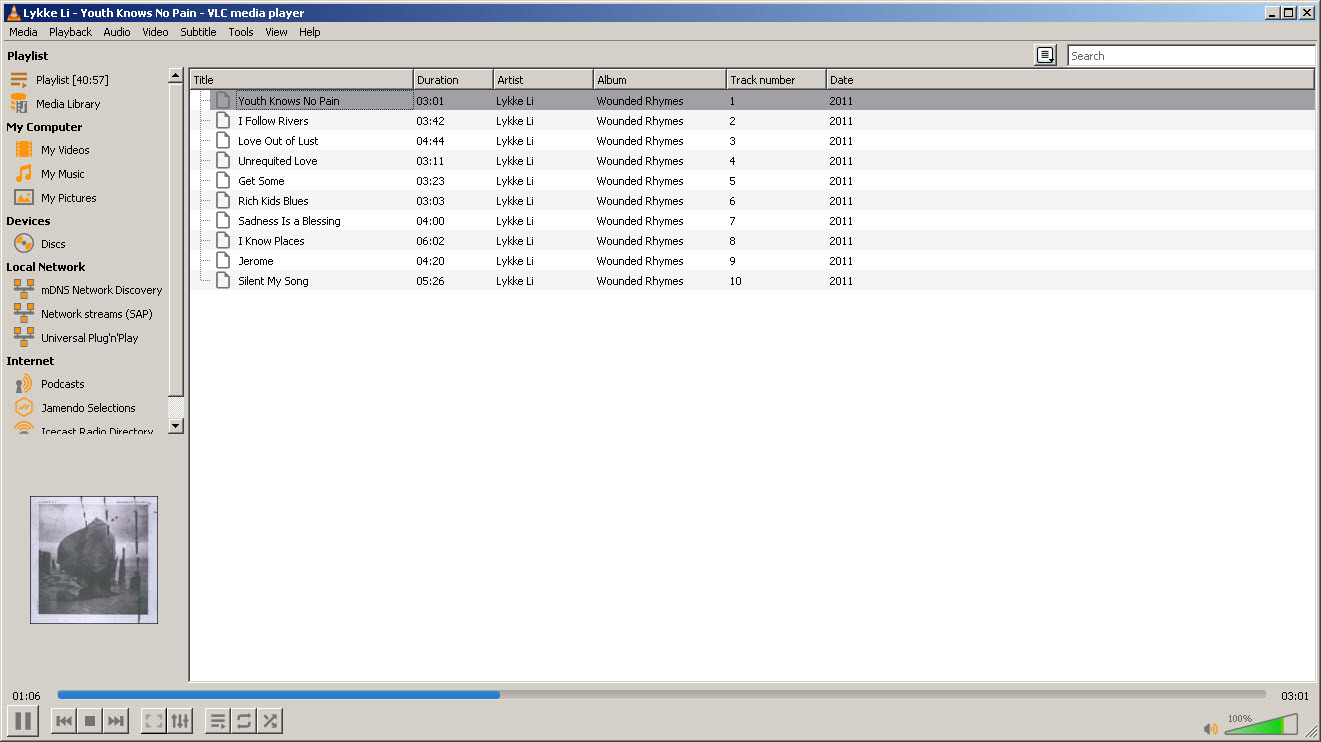Click the total time label 03:01
Screen dimensions: 1321x742
[1295, 696]
